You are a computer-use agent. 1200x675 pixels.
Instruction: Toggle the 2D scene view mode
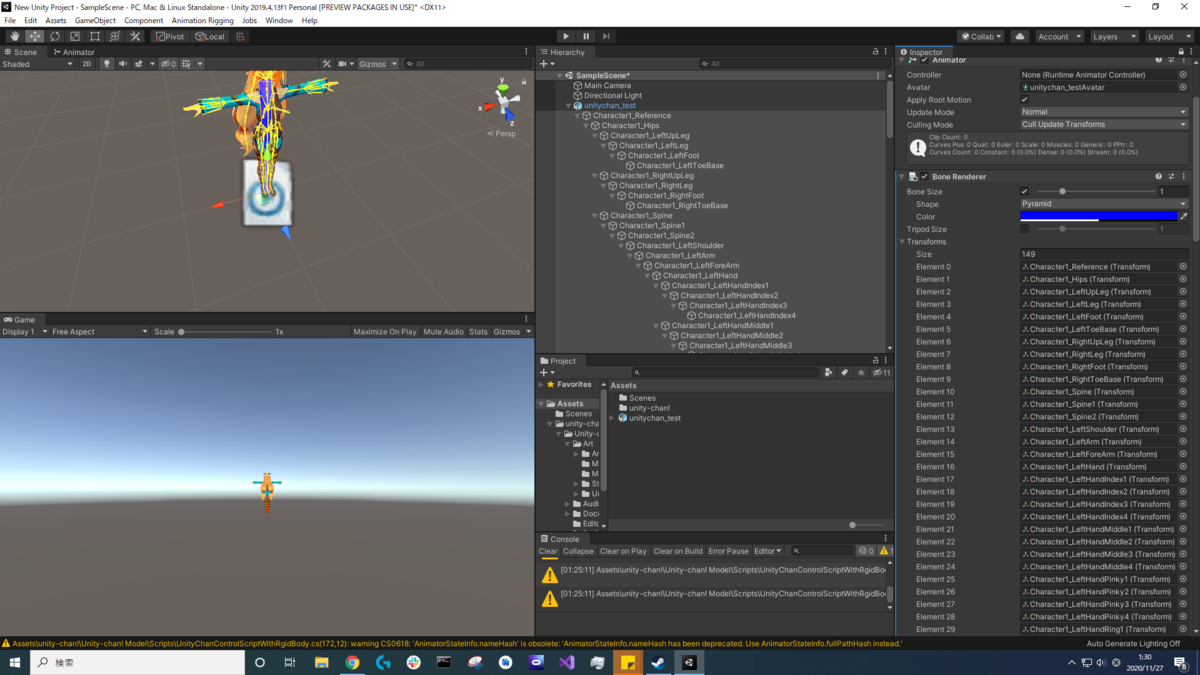87,64
